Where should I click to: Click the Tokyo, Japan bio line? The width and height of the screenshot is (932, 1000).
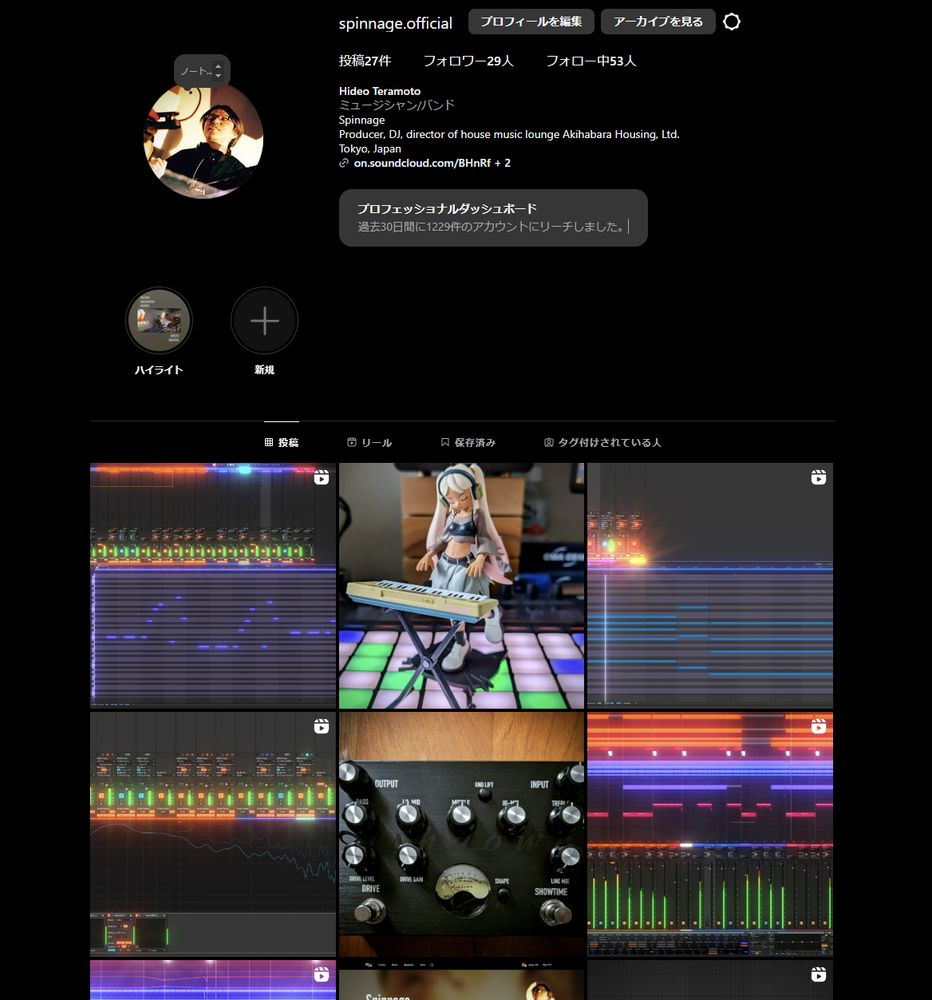[370, 149]
